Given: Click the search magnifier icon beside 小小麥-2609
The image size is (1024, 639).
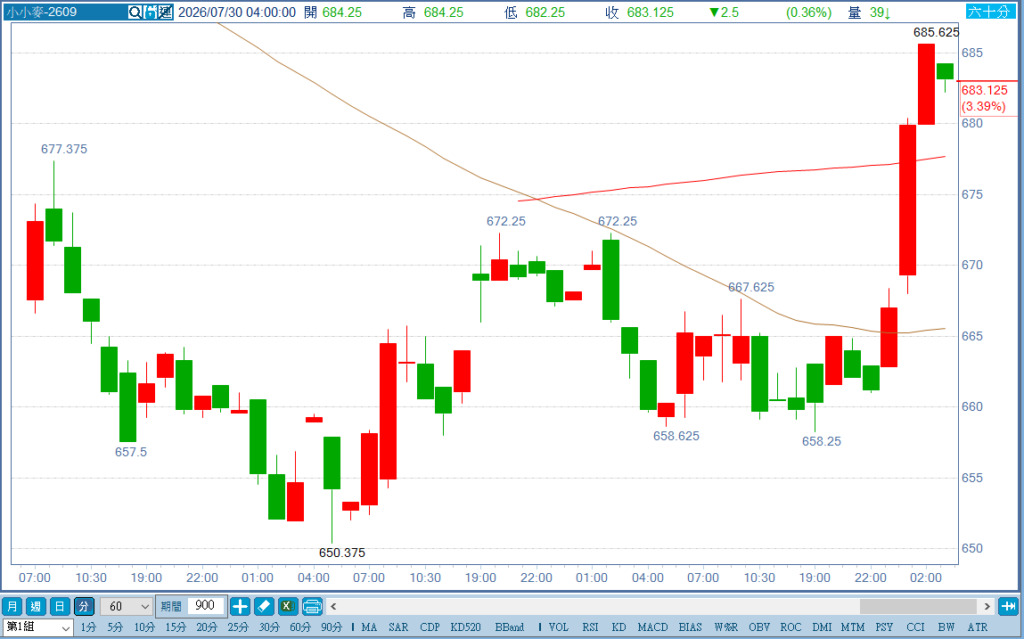Looking at the screenshot, I should click(135, 12).
